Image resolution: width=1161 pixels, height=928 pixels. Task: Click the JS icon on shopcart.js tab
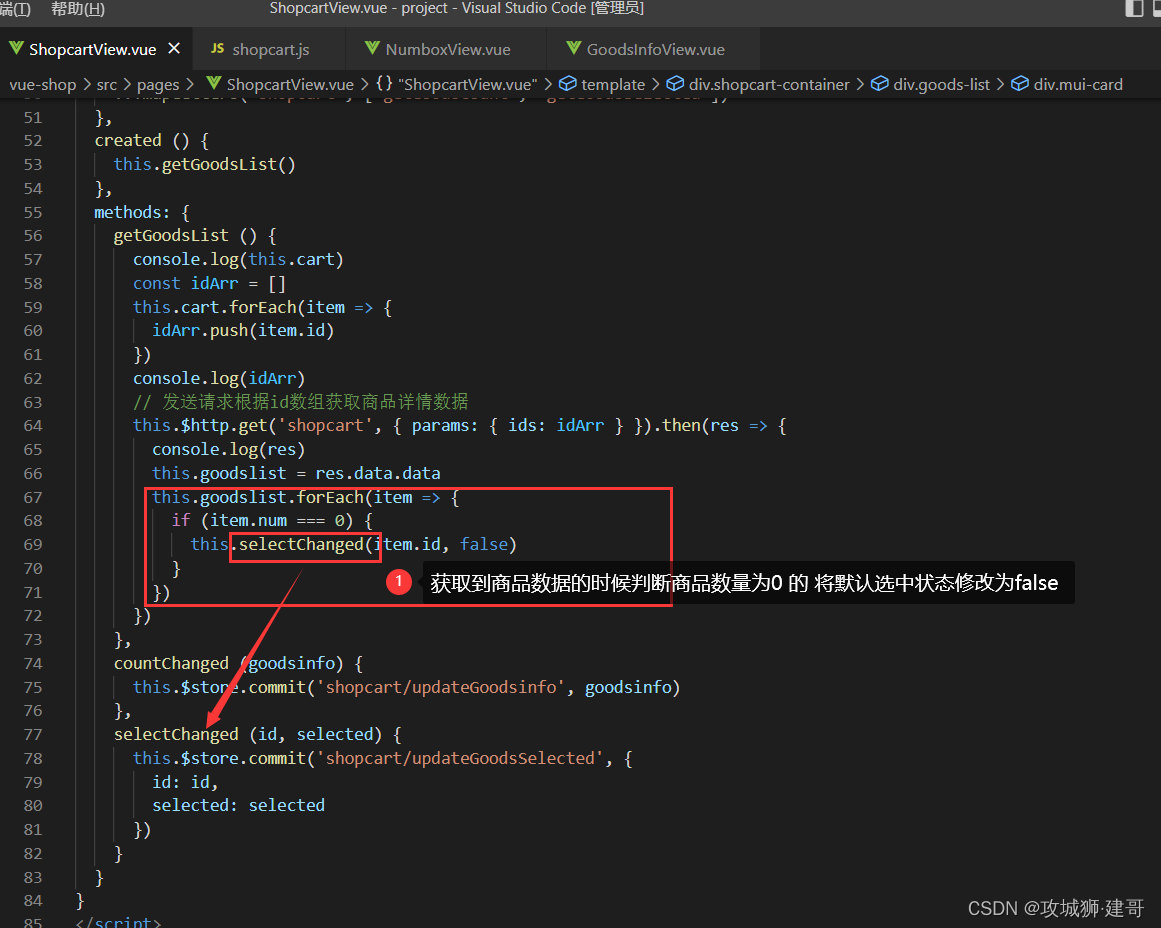[217, 49]
